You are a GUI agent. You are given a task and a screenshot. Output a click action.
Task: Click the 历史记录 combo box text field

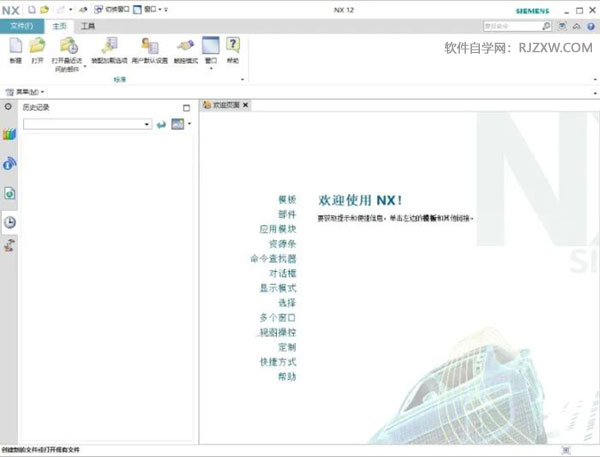pyautogui.click(x=83, y=124)
